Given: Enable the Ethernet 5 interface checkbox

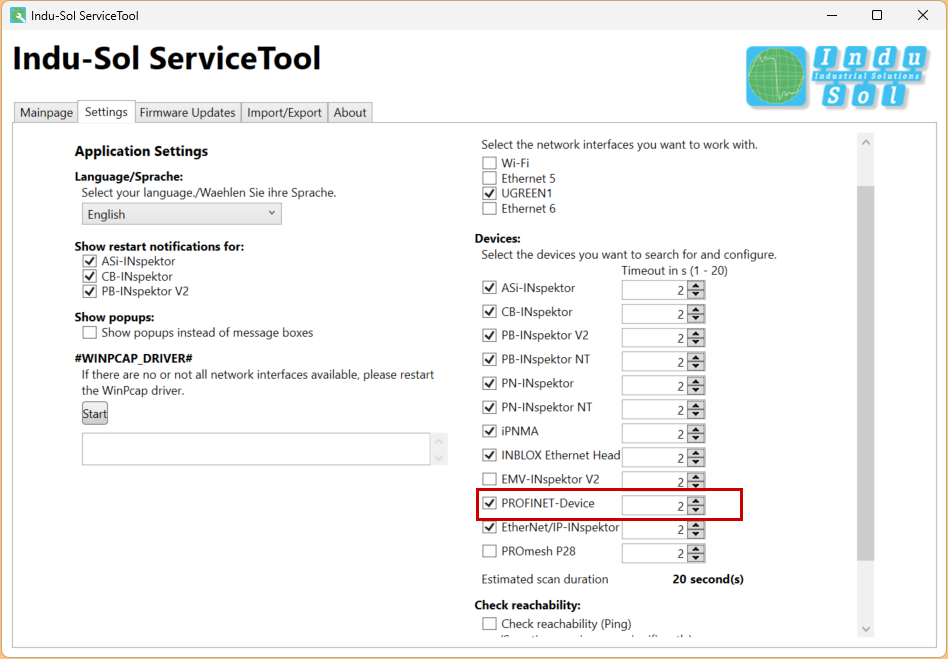Looking at the screenshot, I should [x=489, y=178].
